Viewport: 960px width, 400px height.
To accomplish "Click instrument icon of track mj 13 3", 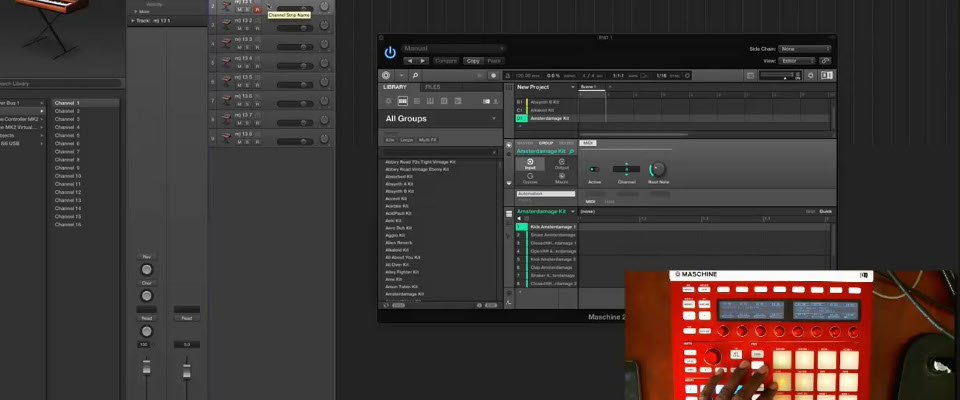I will pos(227,43).
